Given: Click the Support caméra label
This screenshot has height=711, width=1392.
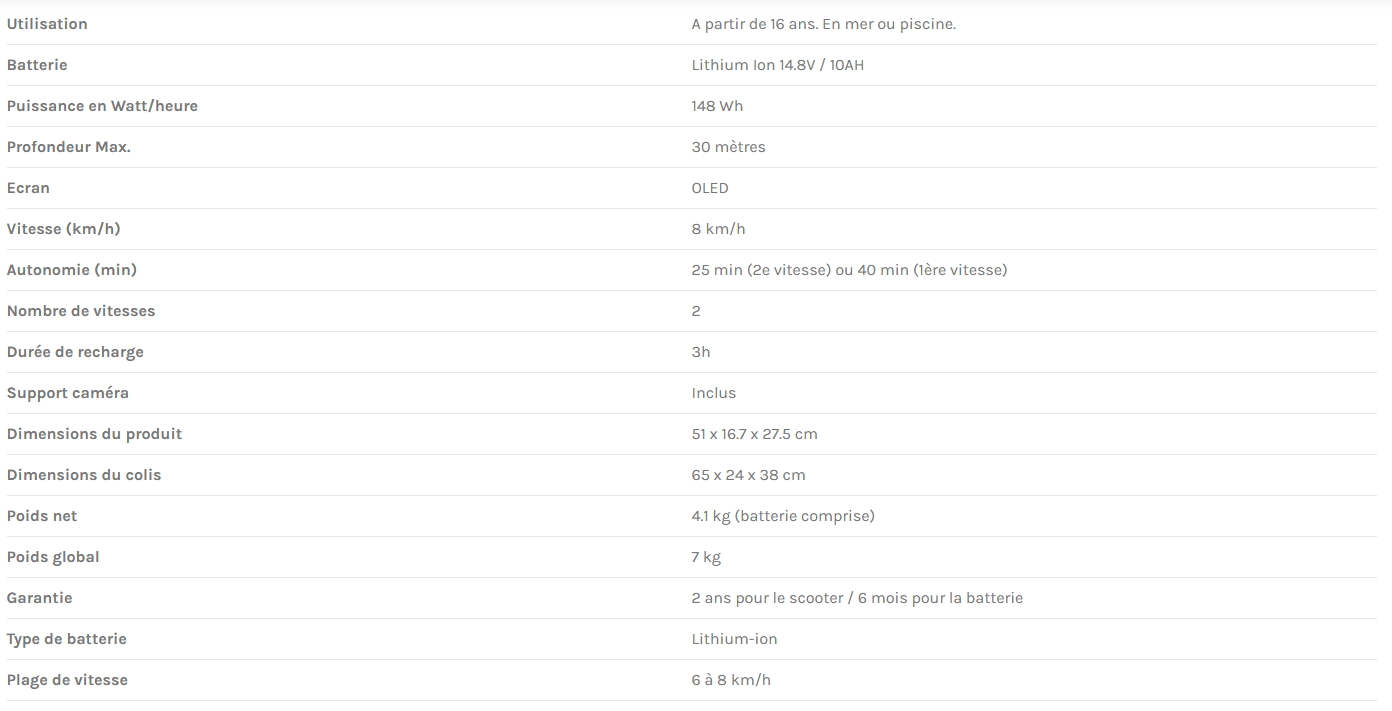Looking at the screenshot, I should 68,393.
